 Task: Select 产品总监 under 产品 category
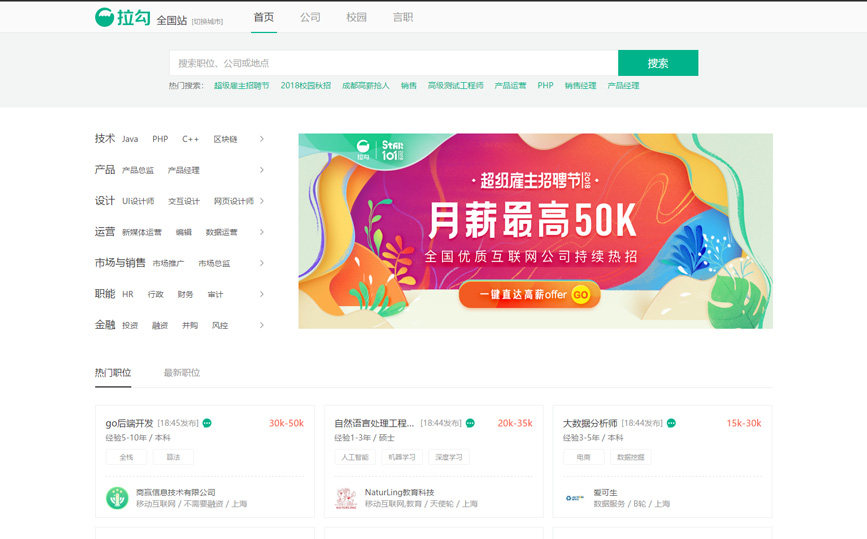click(138, 170)
